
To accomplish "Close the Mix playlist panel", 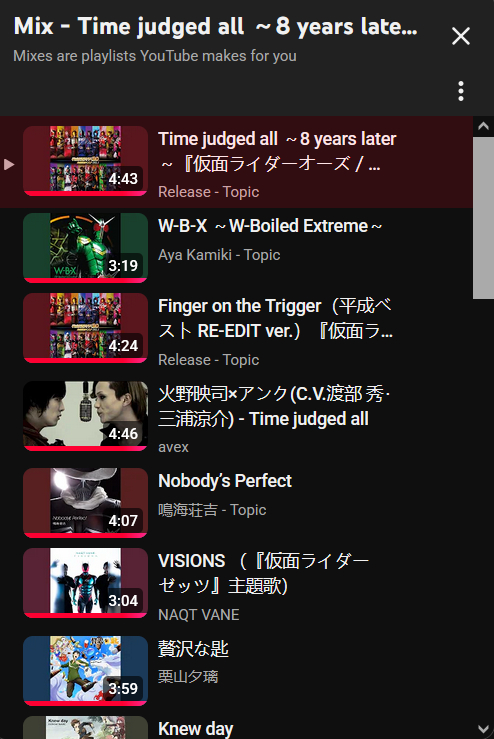I will pos(461,36).
